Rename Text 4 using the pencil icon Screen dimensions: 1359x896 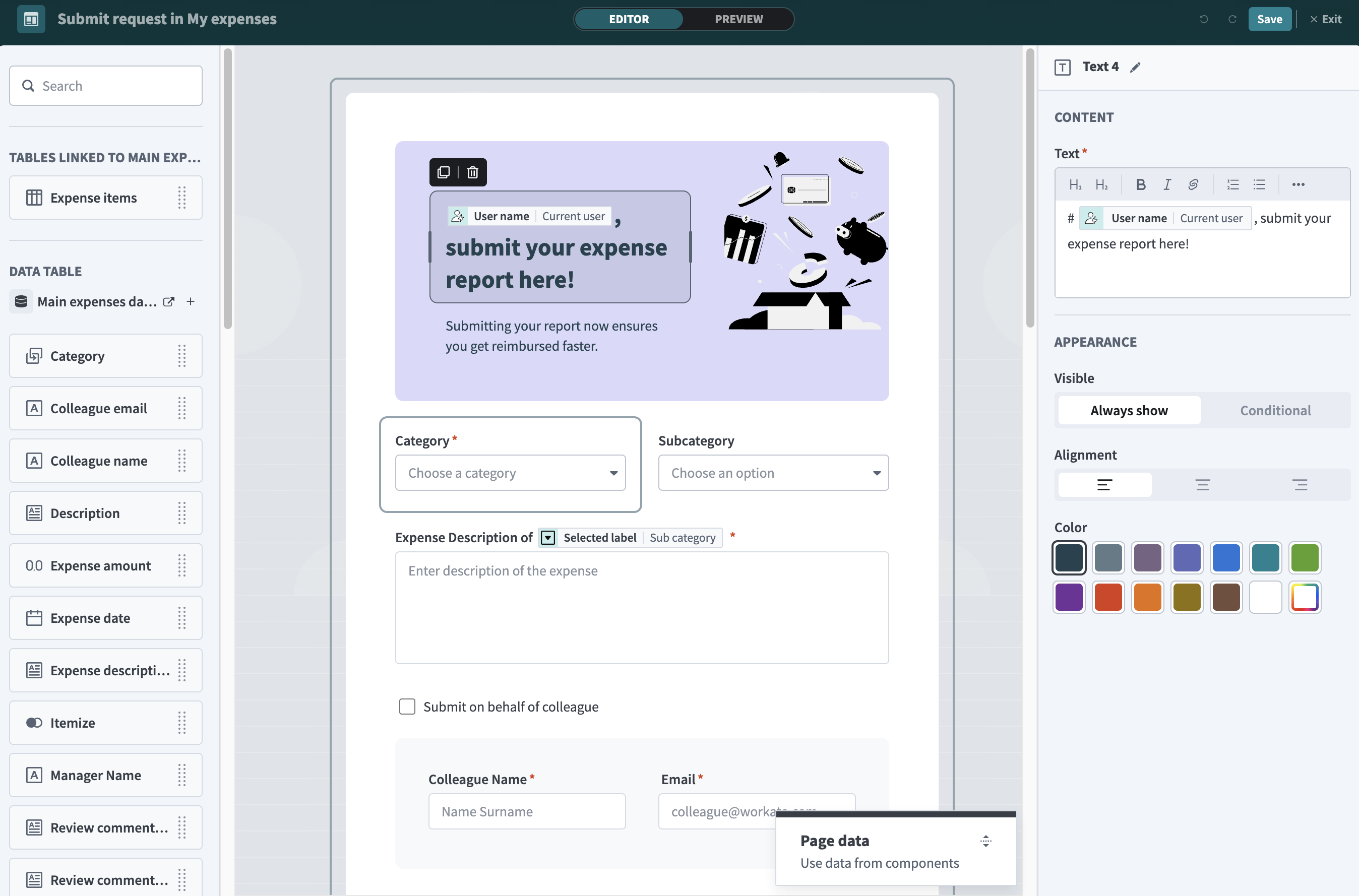pyautogui.click(x=1136, y=67)
